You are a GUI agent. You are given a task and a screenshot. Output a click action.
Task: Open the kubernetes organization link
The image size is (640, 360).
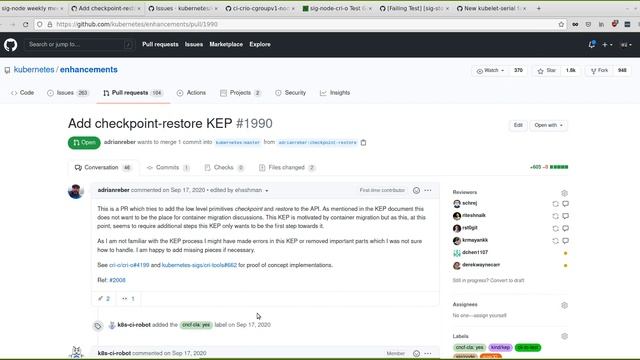[x=34, y=70]
